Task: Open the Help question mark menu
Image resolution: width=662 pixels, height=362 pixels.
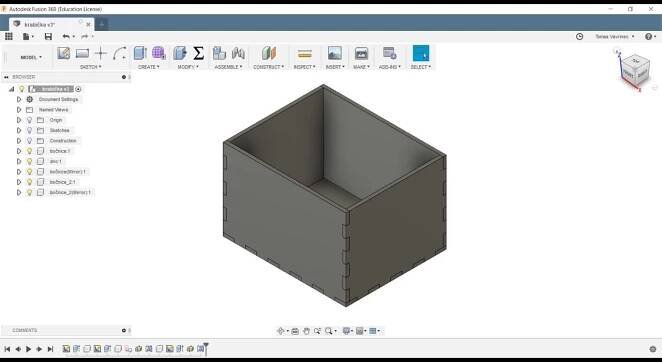Action: 650,37
